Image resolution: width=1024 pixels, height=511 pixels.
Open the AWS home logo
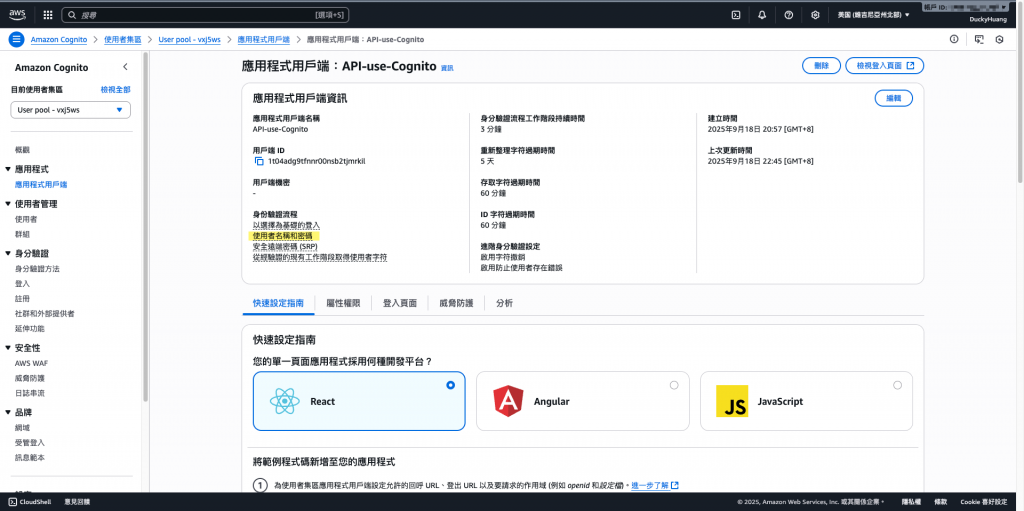16,14
